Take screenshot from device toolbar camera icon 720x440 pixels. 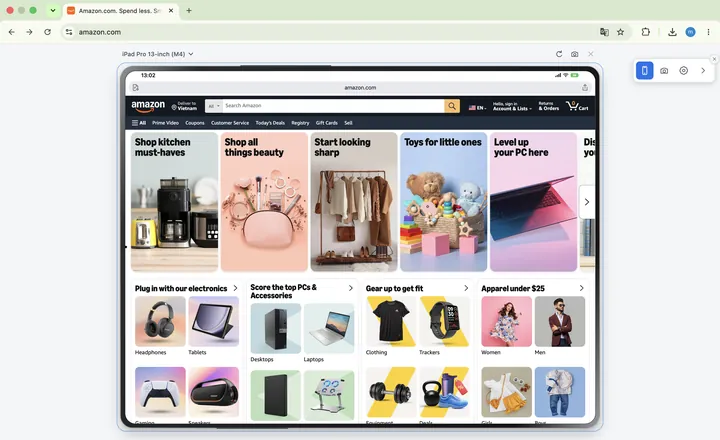coord(574,54)
